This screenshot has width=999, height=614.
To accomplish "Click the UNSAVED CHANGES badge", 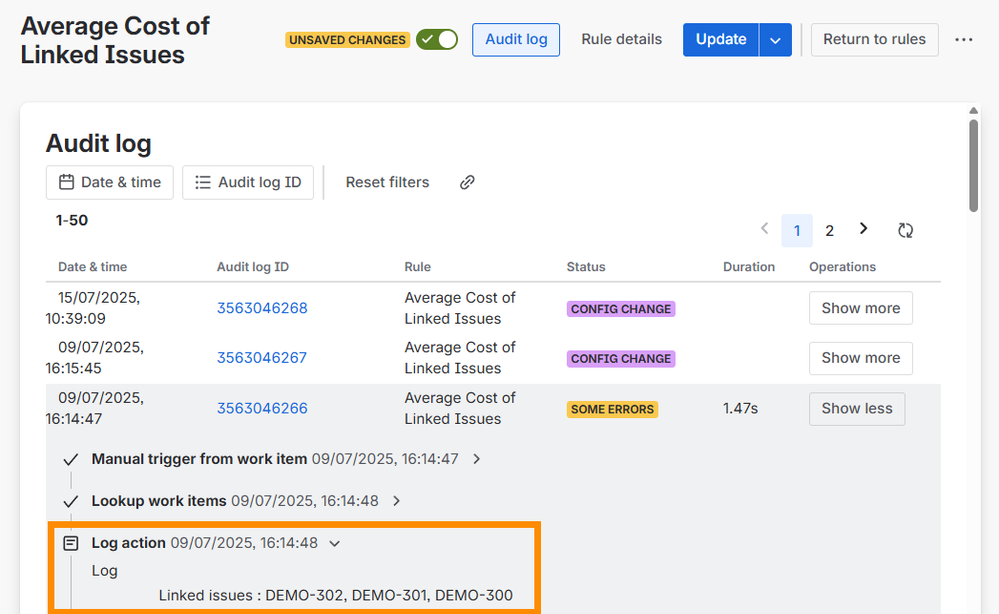I will tap(347, 40).
